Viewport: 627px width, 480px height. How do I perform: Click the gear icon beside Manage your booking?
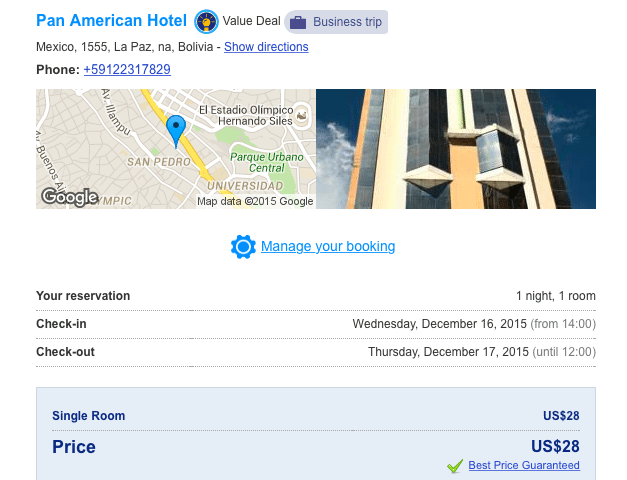coord(243,247)
